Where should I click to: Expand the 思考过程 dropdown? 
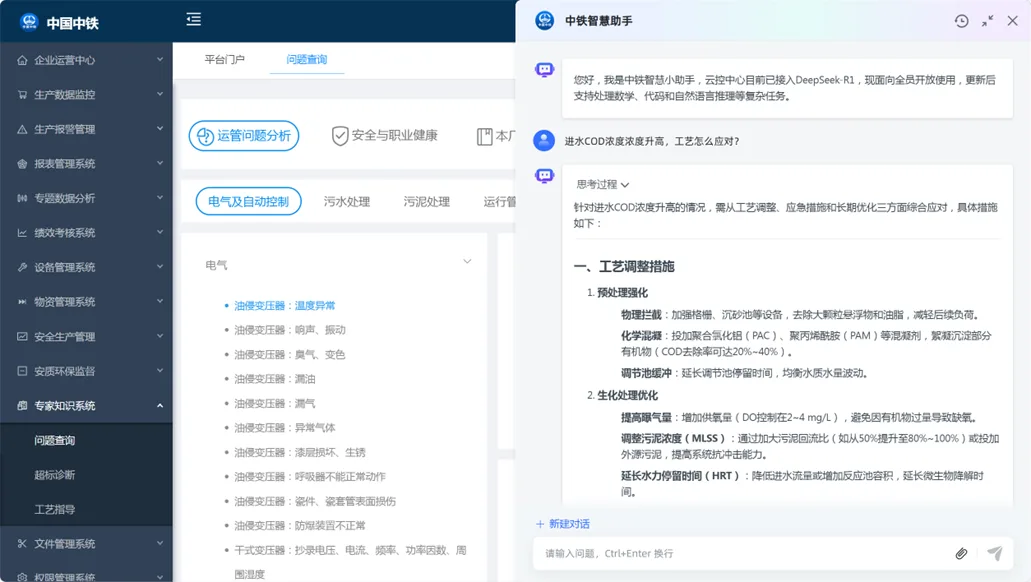tap(603, 185)
